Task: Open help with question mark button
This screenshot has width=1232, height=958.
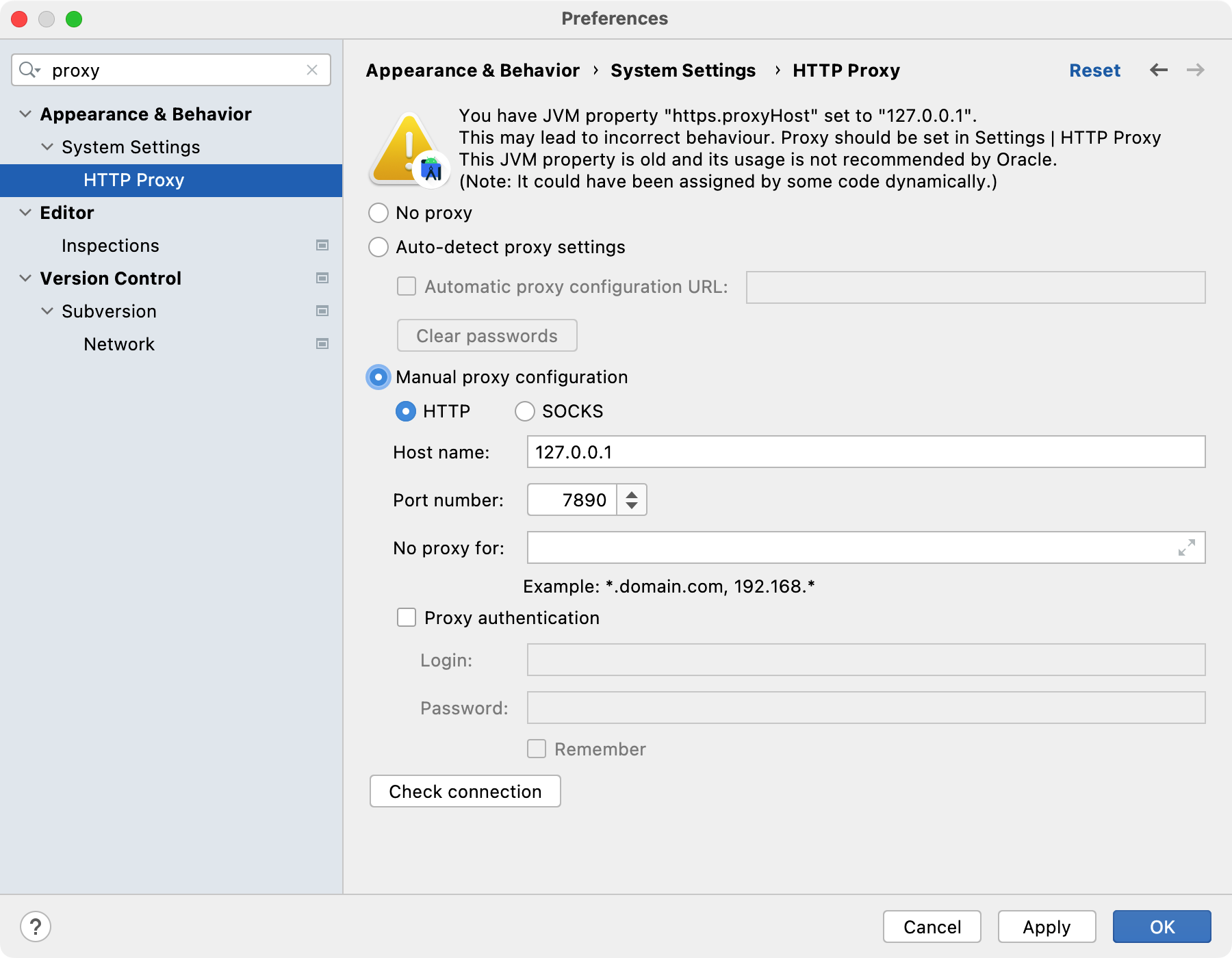Action: coord(36,927)
